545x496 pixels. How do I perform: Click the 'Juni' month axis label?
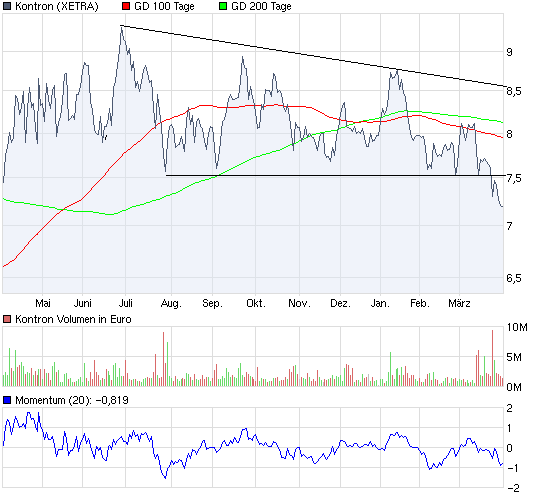pyautogui.click(x=82, y=303)
